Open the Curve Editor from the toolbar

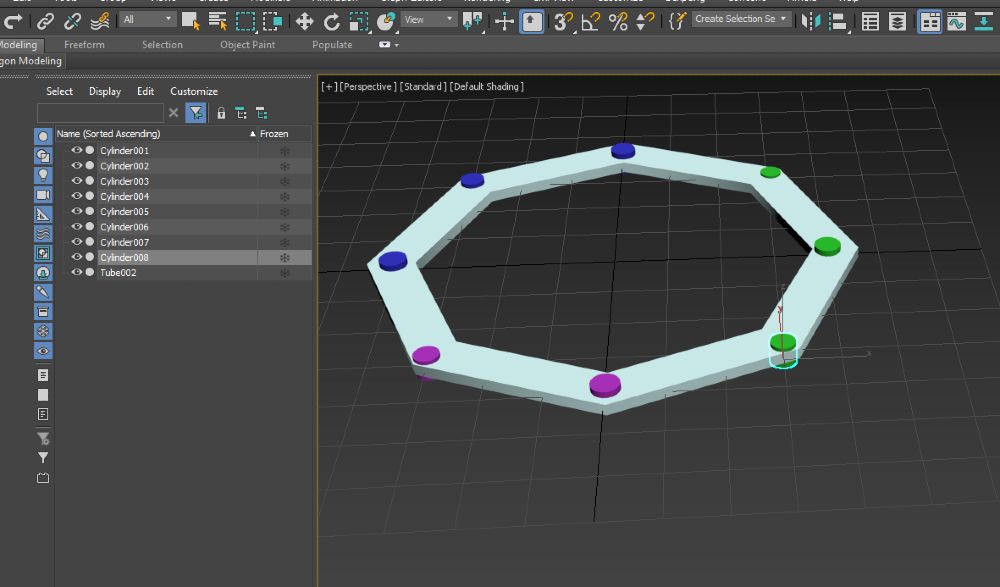click(x=957, y=22)
